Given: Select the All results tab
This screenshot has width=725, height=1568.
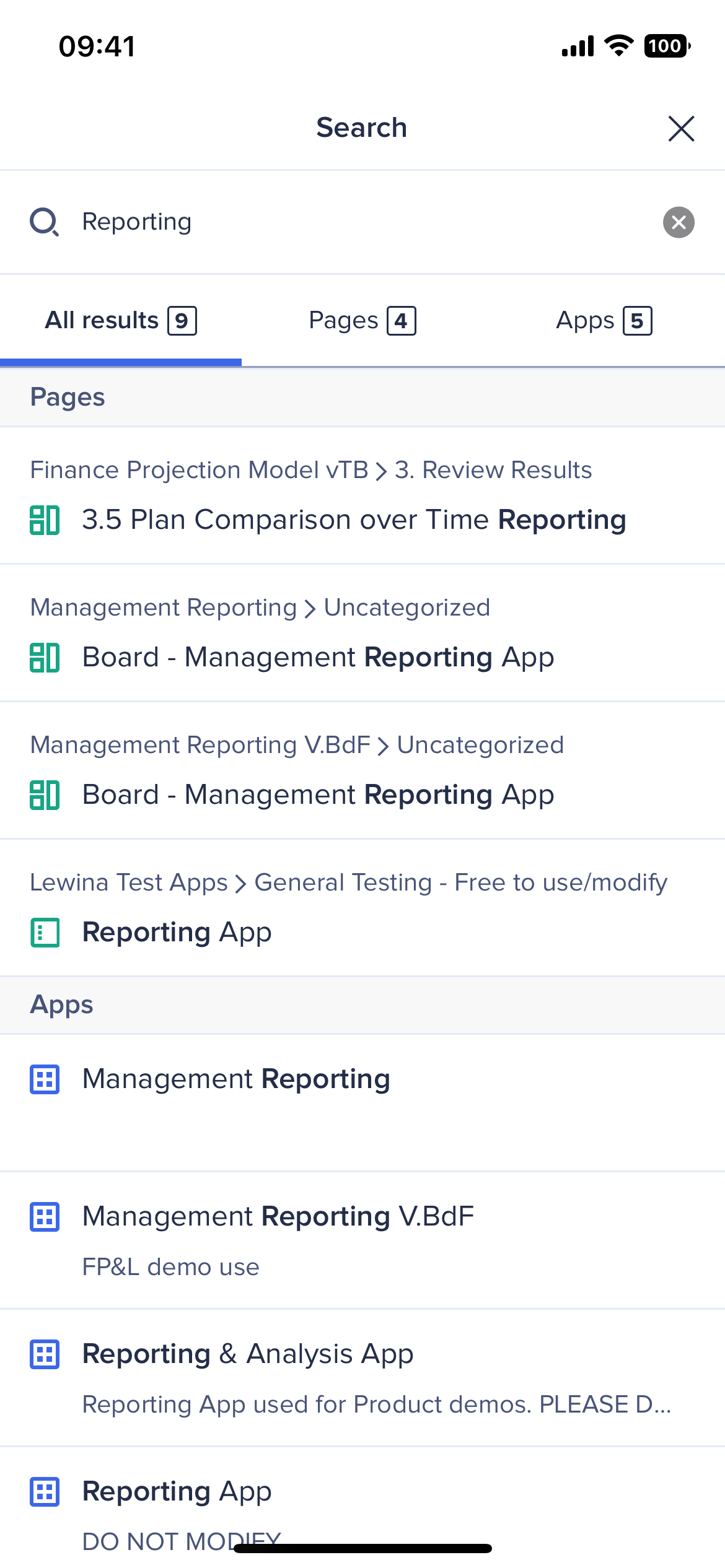Looking at the screenshot, I should (121, 320).
